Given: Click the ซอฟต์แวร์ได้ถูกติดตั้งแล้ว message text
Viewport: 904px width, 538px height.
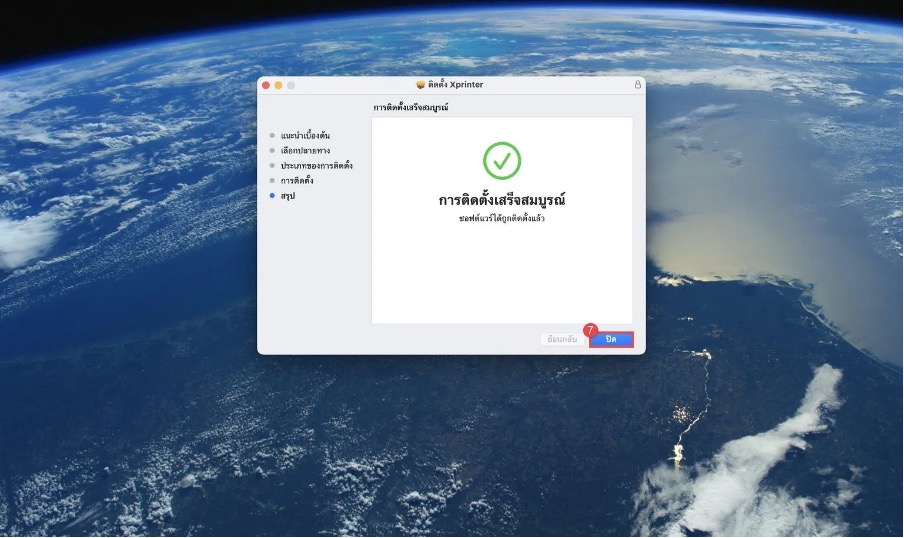Looking at the screenshot, I should 502,219.
